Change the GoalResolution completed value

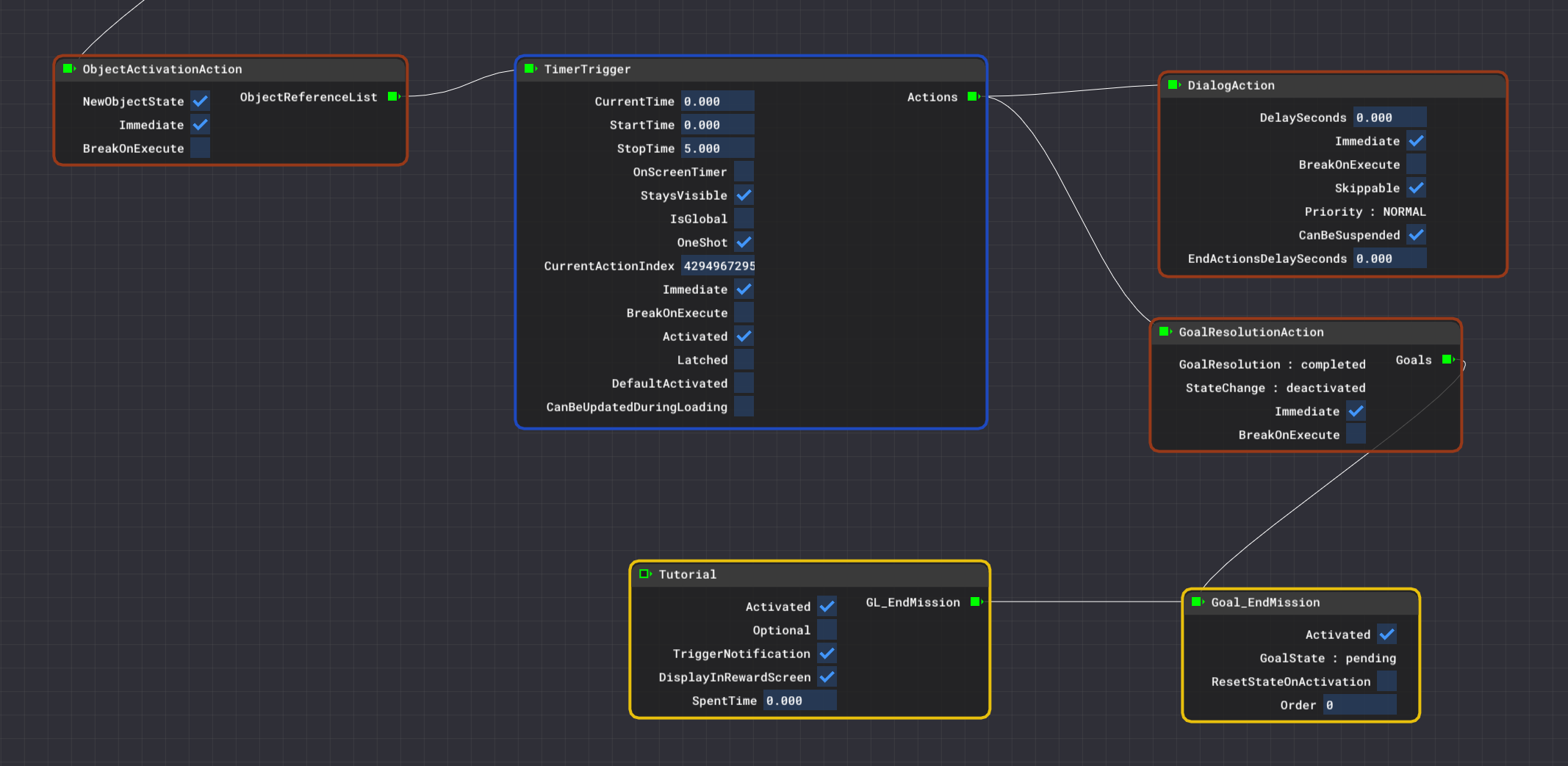[x=1333, y=364]
